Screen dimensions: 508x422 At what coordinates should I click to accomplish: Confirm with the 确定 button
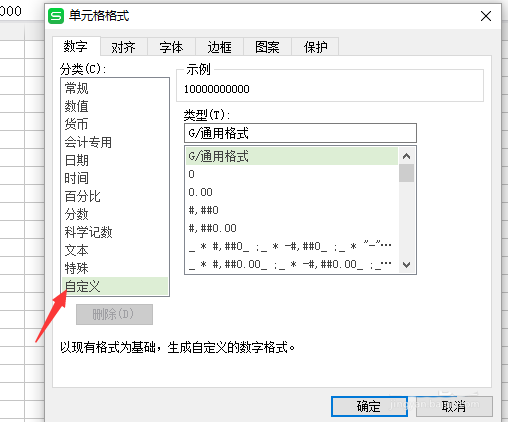[x=369, y=406]
